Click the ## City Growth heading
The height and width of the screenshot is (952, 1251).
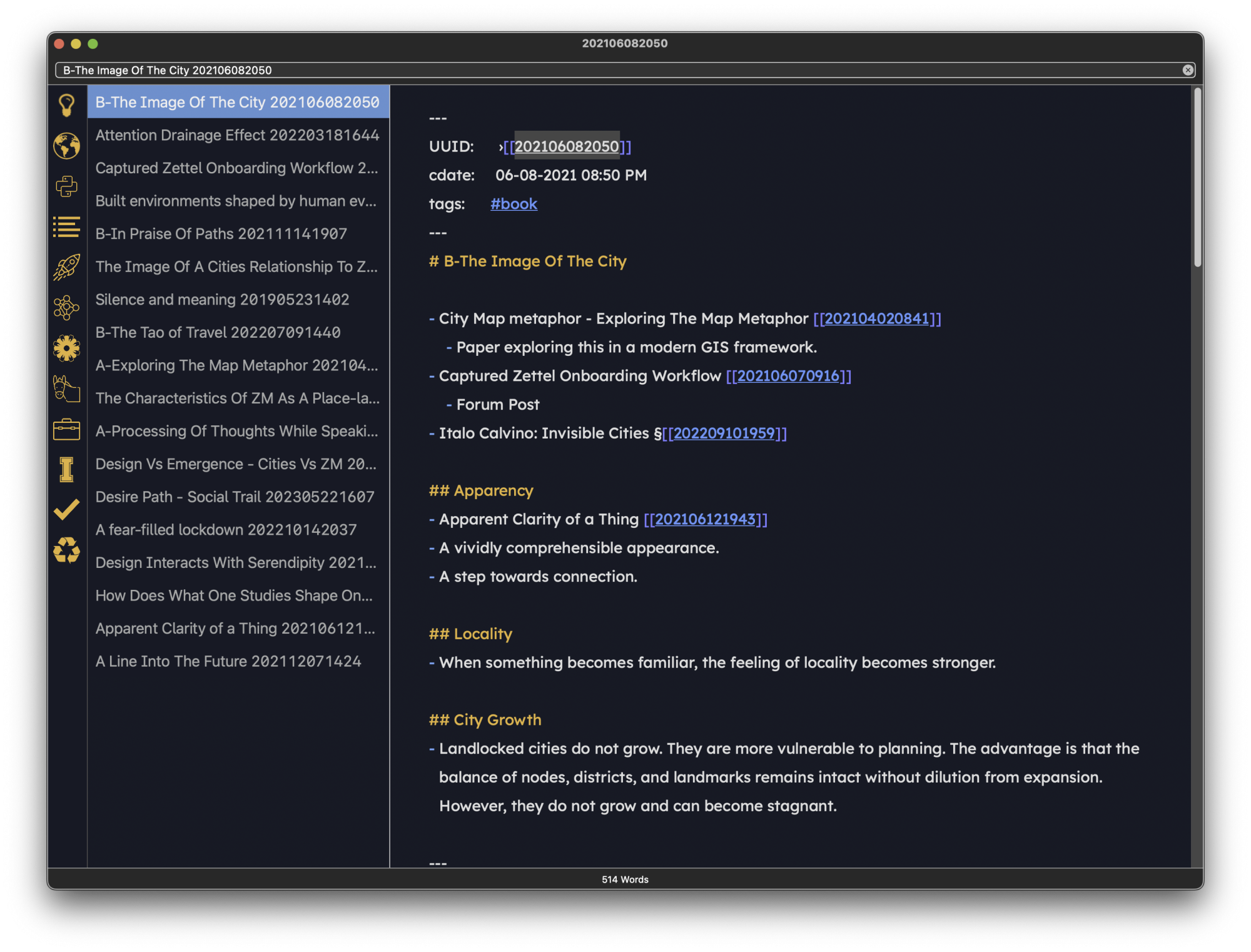pos(485,720)
